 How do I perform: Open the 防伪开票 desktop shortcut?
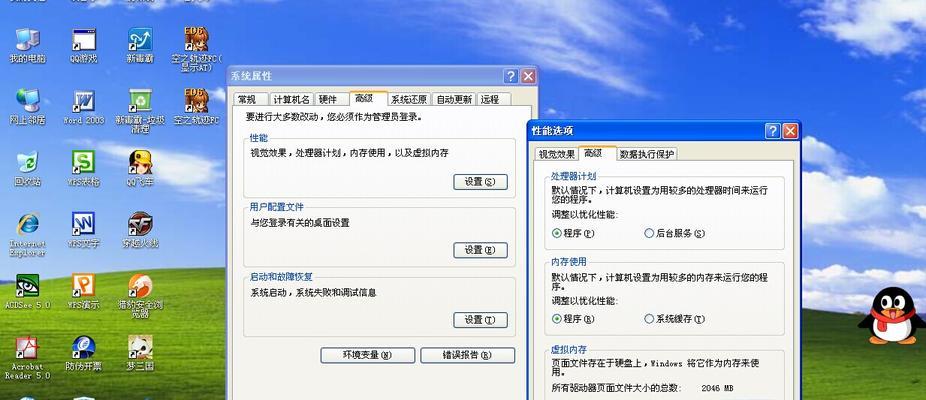tap(83, 353)
